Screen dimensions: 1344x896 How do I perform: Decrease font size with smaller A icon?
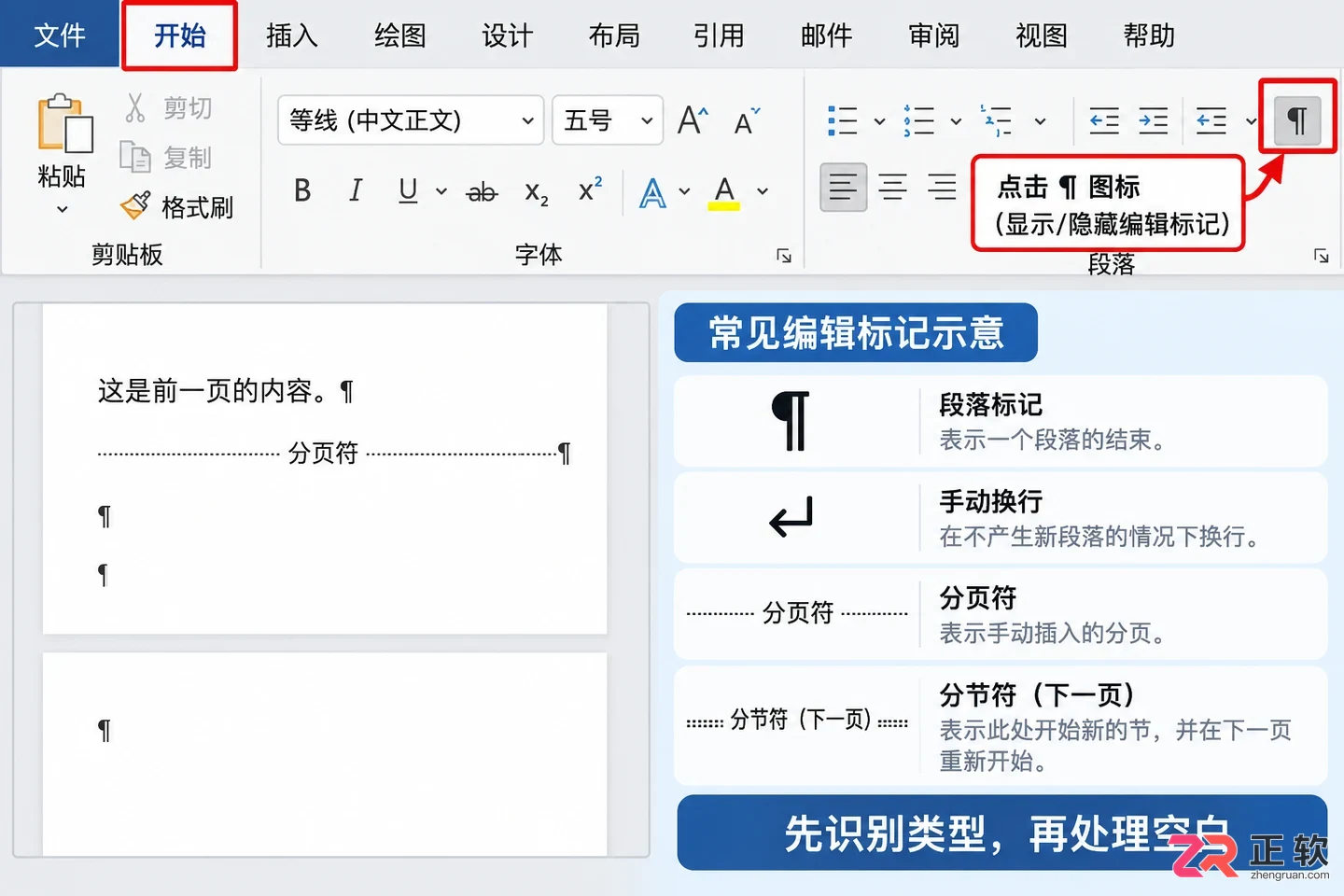tap(747, 121)
